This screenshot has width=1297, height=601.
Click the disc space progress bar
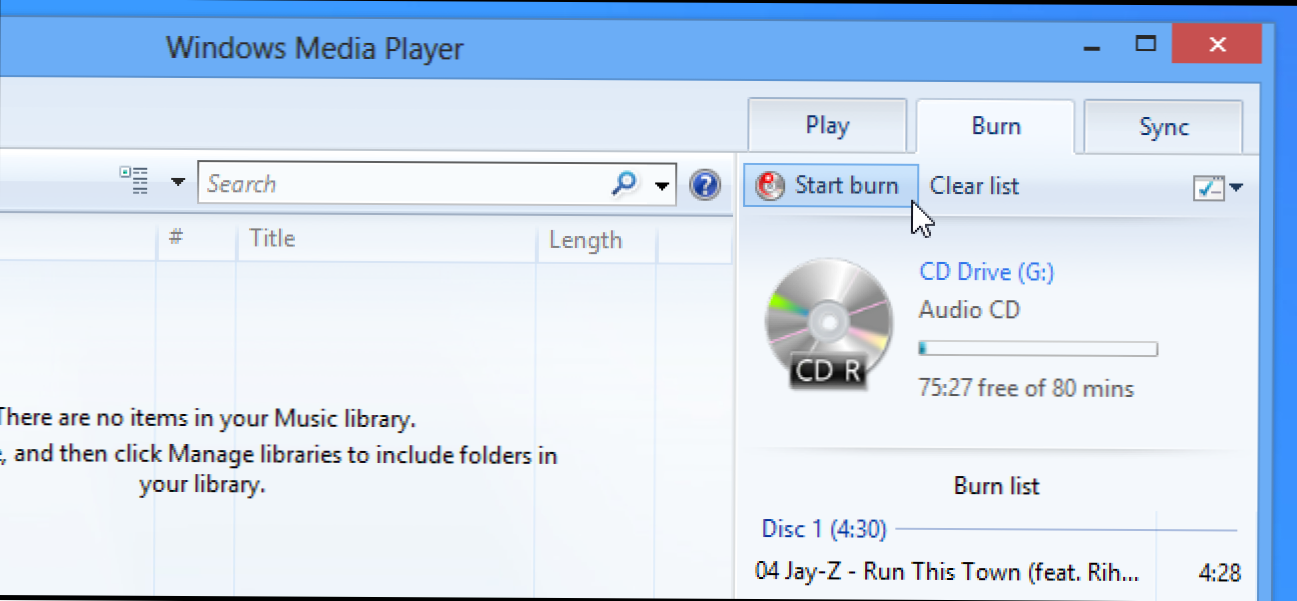click(1037, 348)
